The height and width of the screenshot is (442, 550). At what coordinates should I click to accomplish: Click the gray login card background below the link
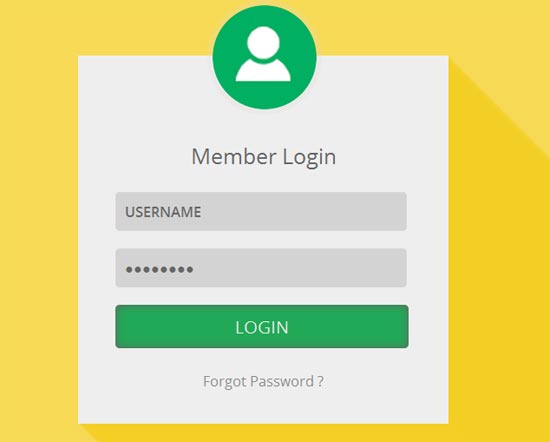pos(263,408)
